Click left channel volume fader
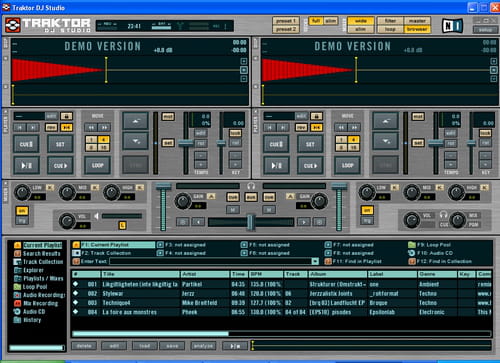Screen dimensions: 500x363 (163, 187)
